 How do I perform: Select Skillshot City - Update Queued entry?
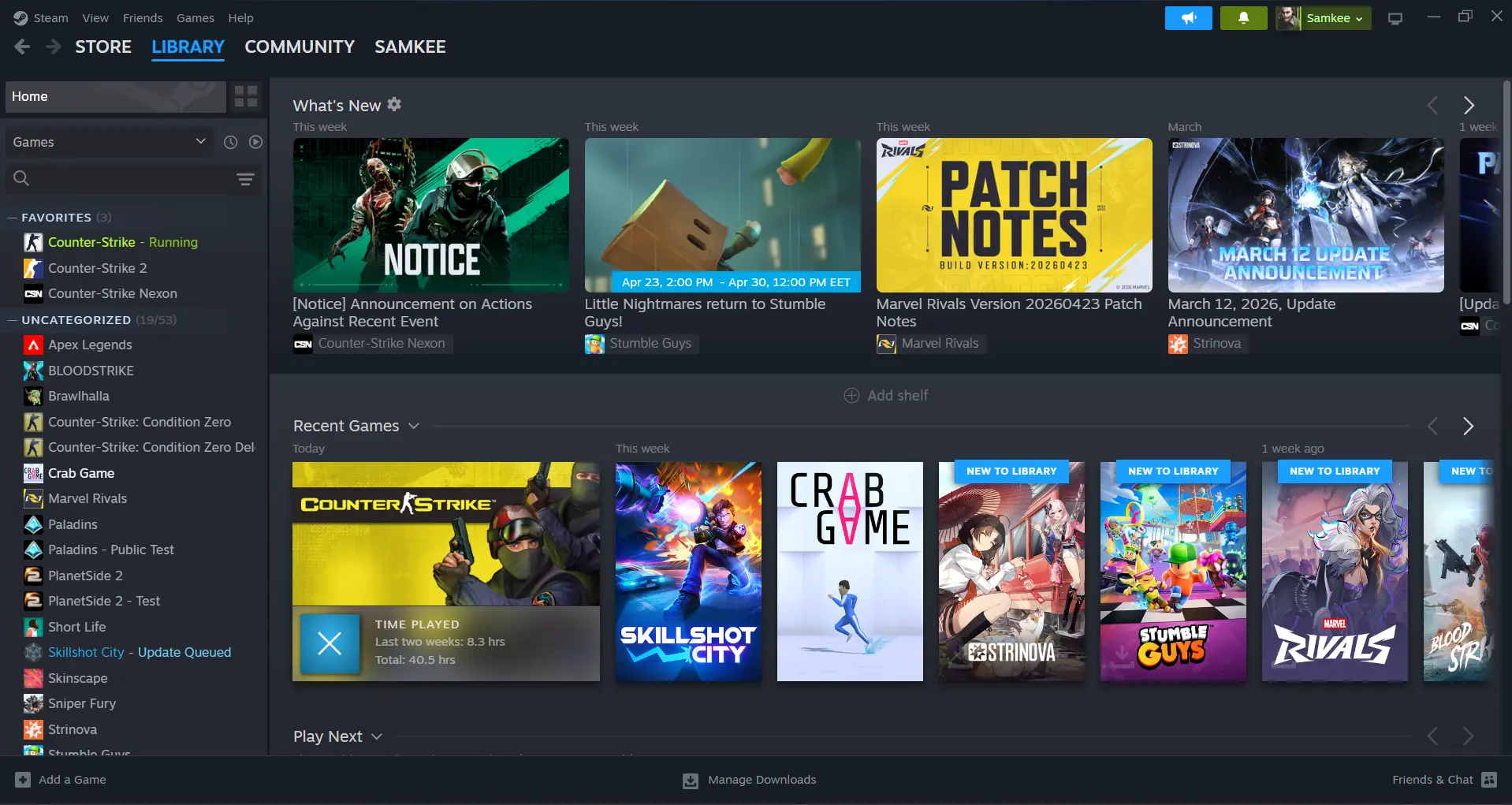[140, 653]
